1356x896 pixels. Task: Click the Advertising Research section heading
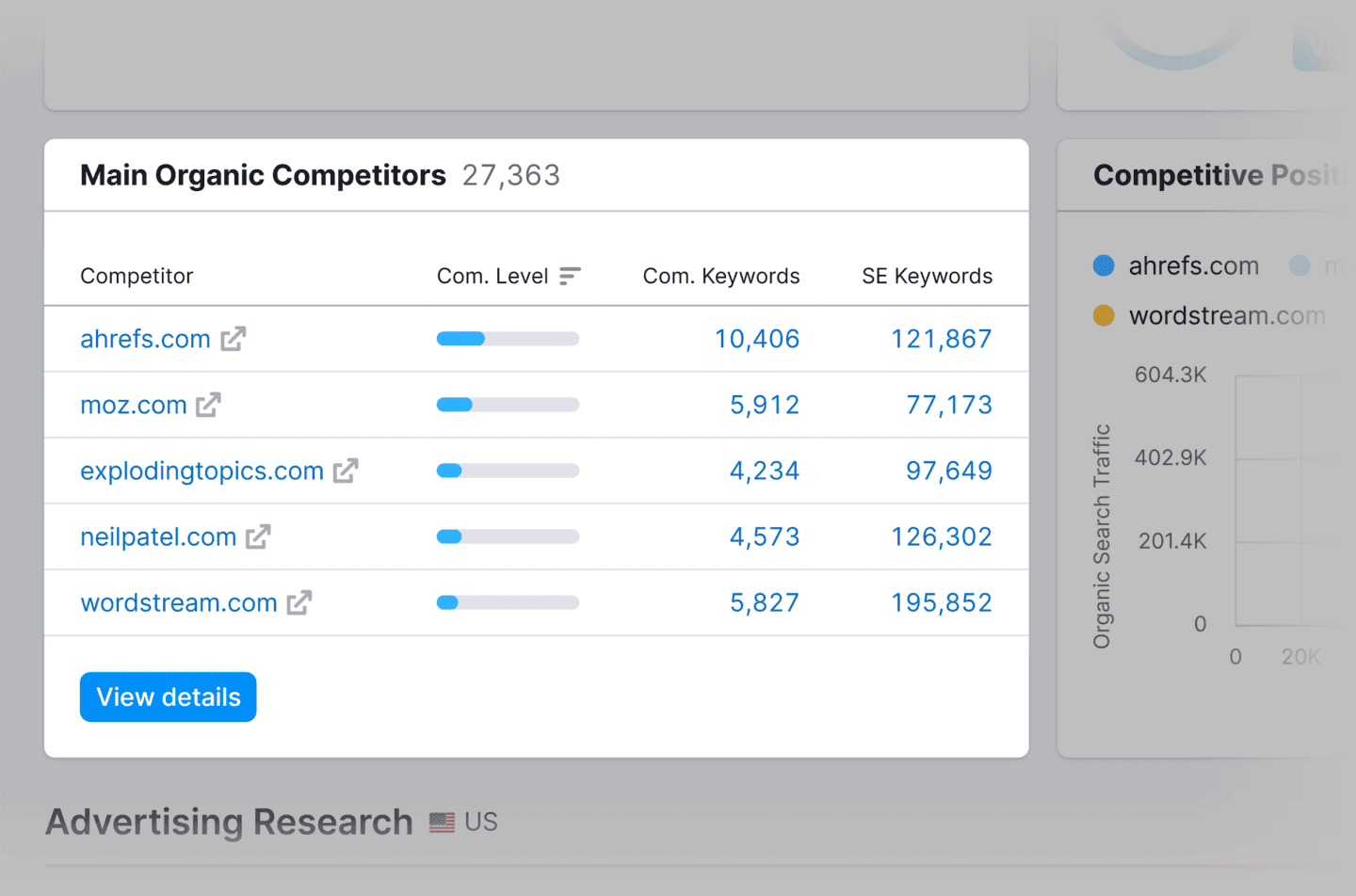pyautogui.click(x=228, y=822)
